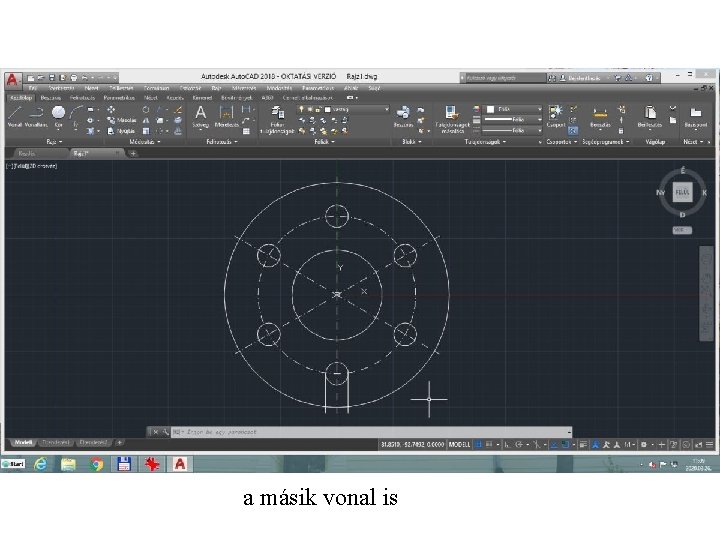Click the workspace switching gear icon
The height and width of the screenshot is (540, 720).
point(644,444)
